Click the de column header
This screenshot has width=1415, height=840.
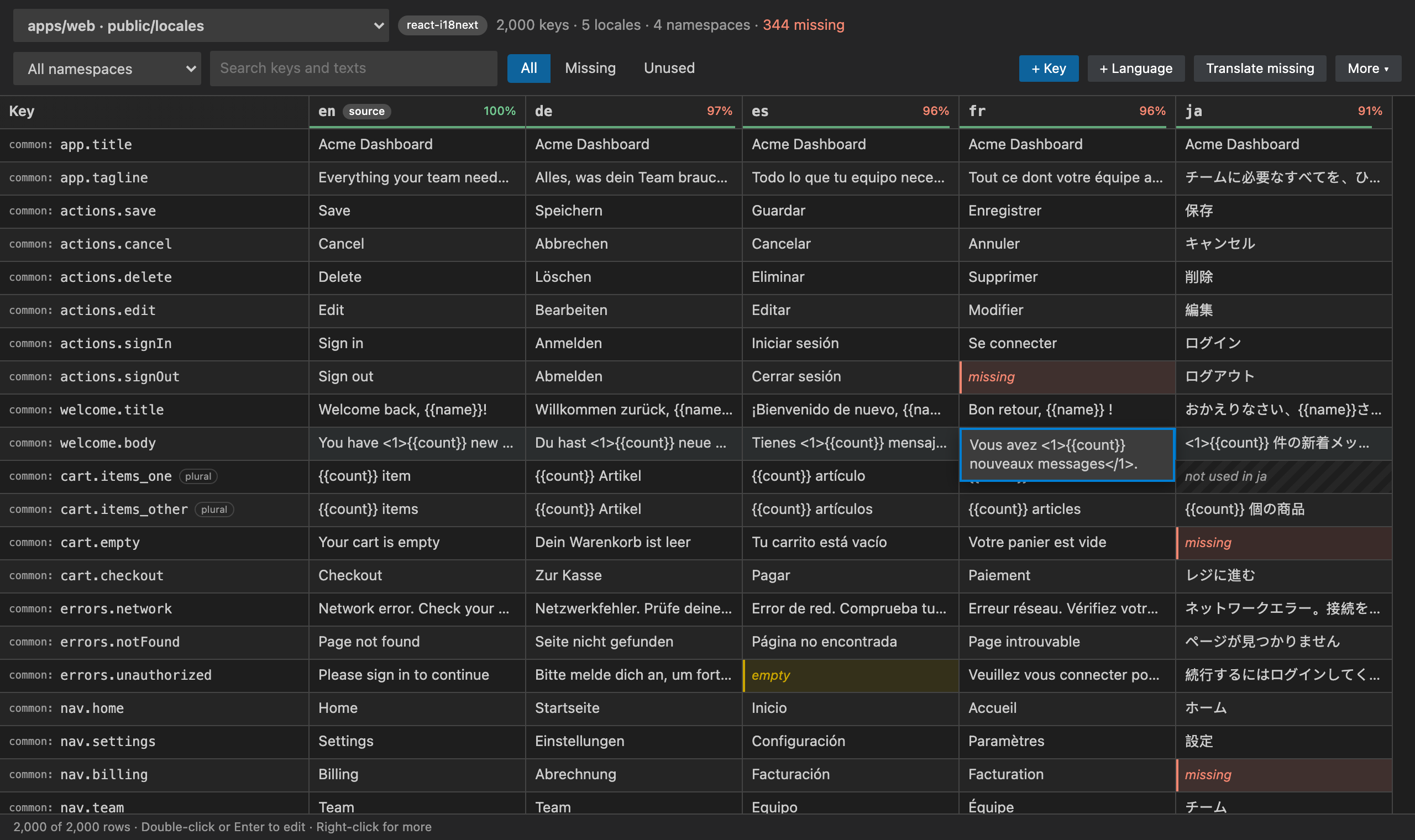point(634,112)
